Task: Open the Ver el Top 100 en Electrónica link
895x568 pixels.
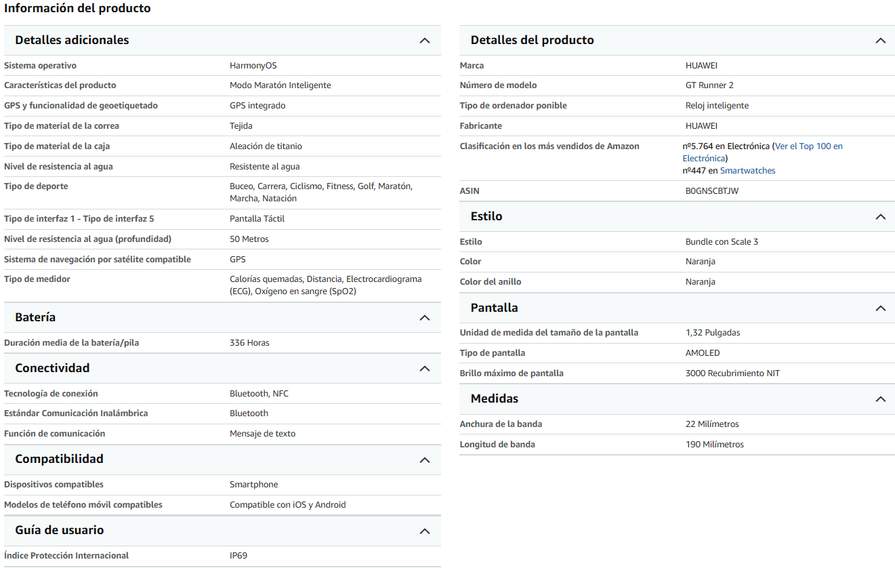Action: pos(763,152)
